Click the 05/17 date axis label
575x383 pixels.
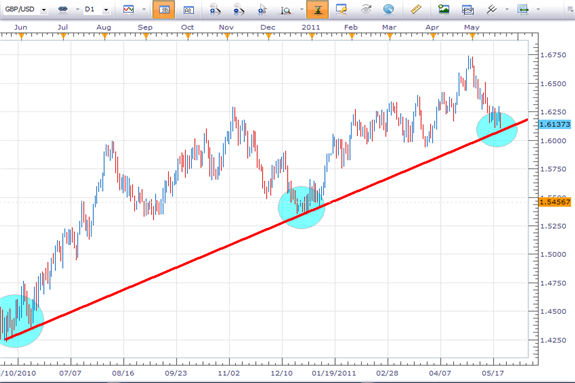tap(492, 373)
